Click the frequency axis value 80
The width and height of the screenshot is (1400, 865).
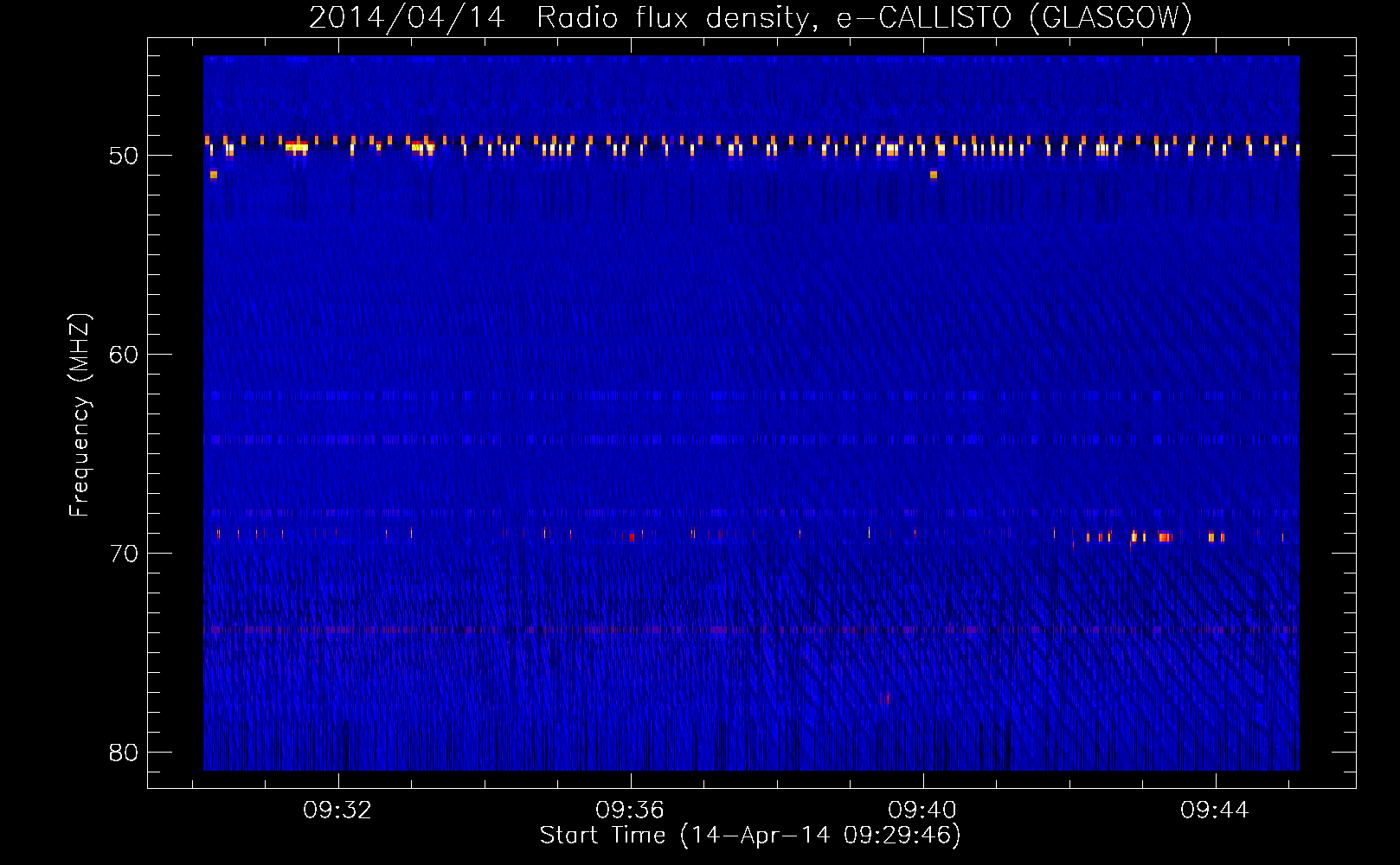(x=124, y=753)
